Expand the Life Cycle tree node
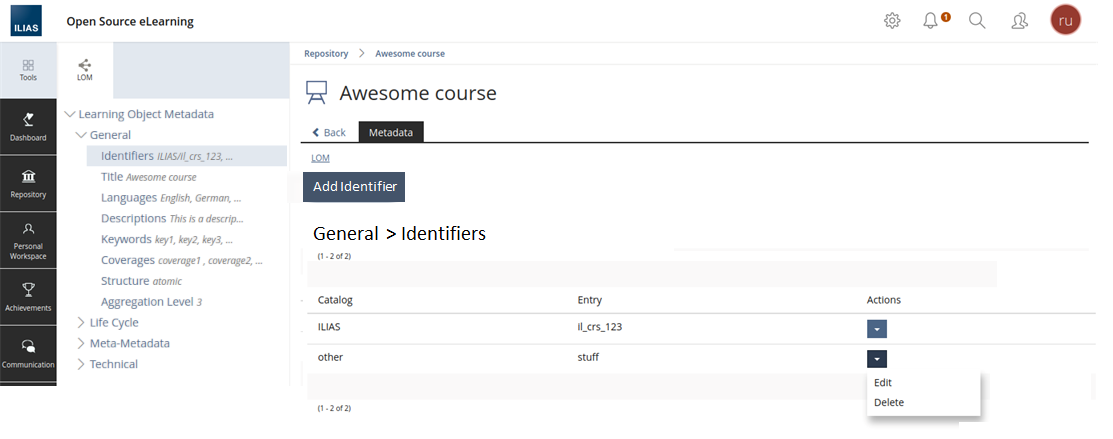This screenshot has width=1113, height=439. pos(82,323)
